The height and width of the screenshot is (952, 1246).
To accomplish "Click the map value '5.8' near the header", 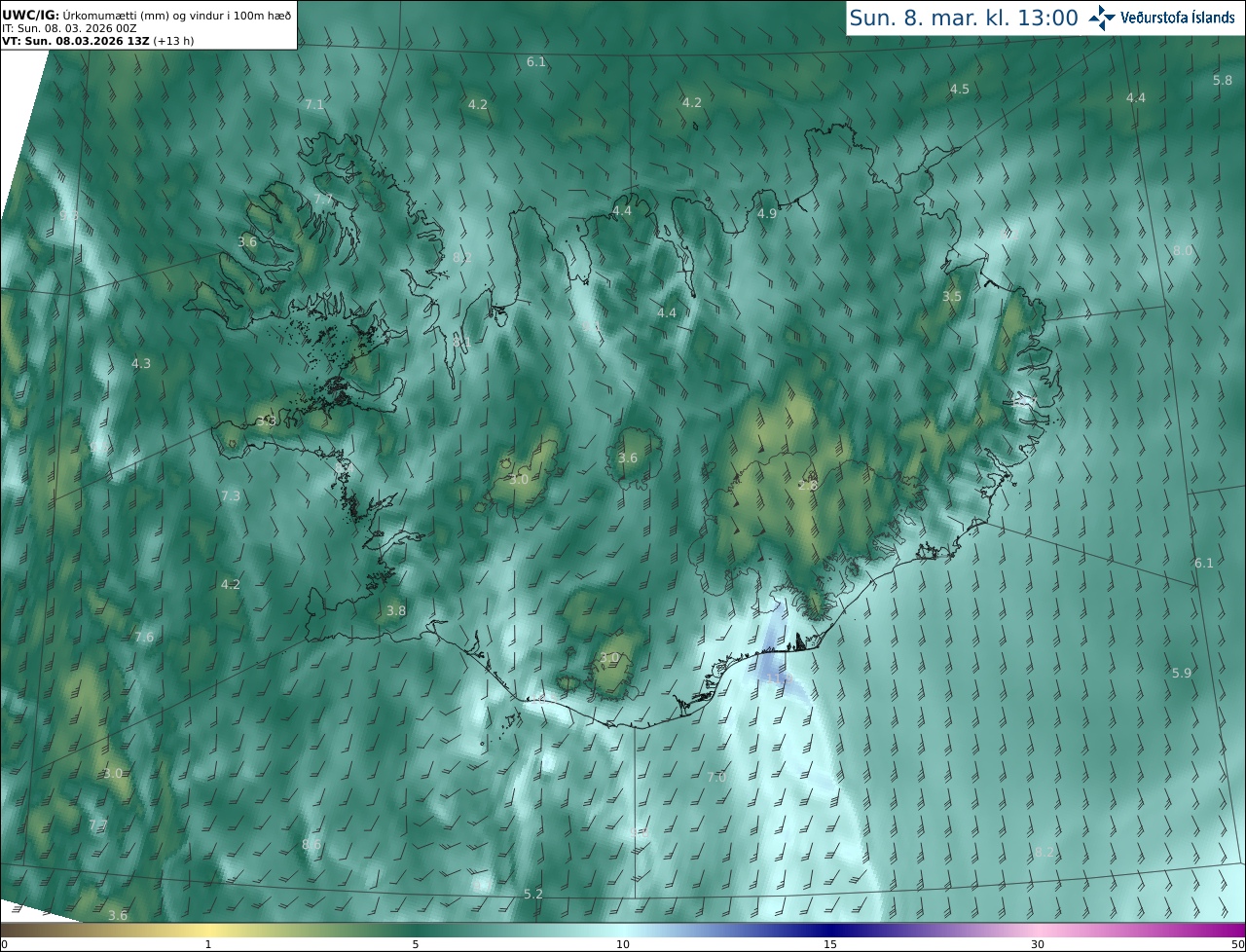I will [x=1223, y=80].
